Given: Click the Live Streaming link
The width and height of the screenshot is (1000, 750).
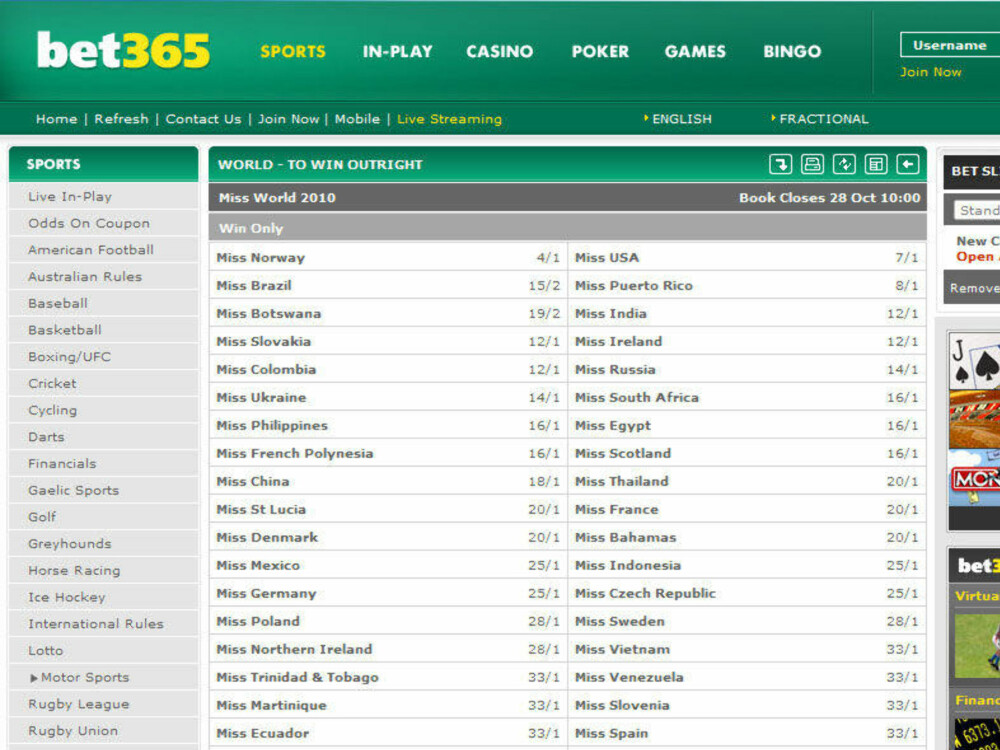Looking at the screenshot, I should click(x=450, y=119).
